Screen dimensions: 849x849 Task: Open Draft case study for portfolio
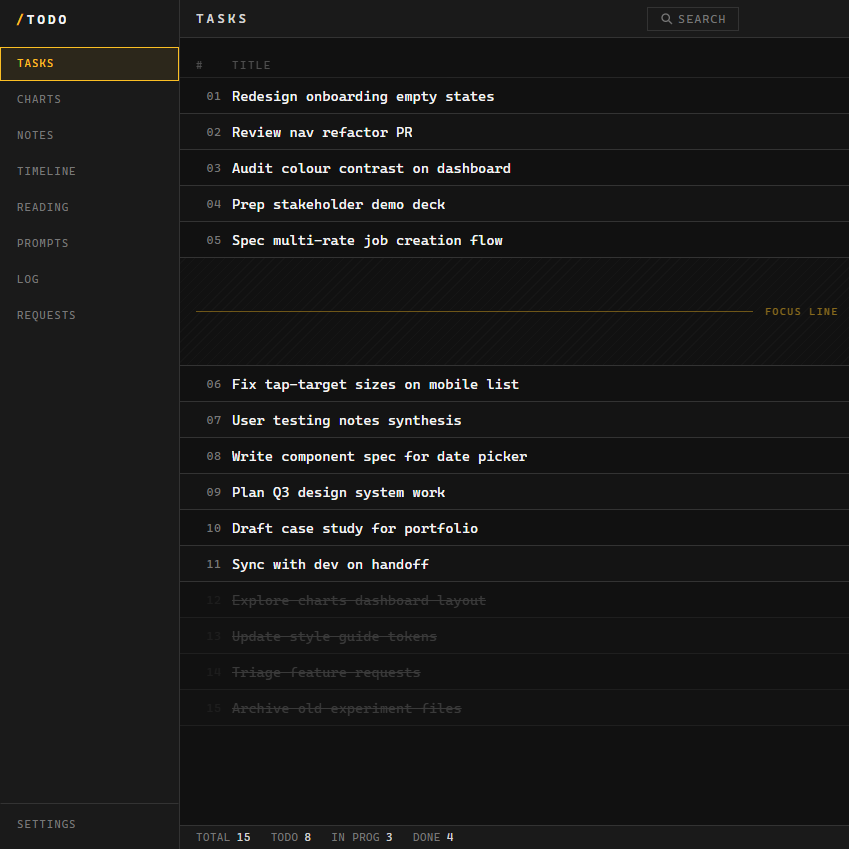pos(514,528)
